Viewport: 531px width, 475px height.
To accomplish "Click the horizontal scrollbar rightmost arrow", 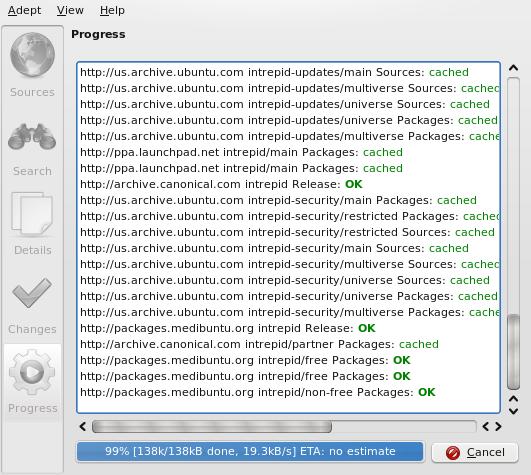I will click(498, 427).
